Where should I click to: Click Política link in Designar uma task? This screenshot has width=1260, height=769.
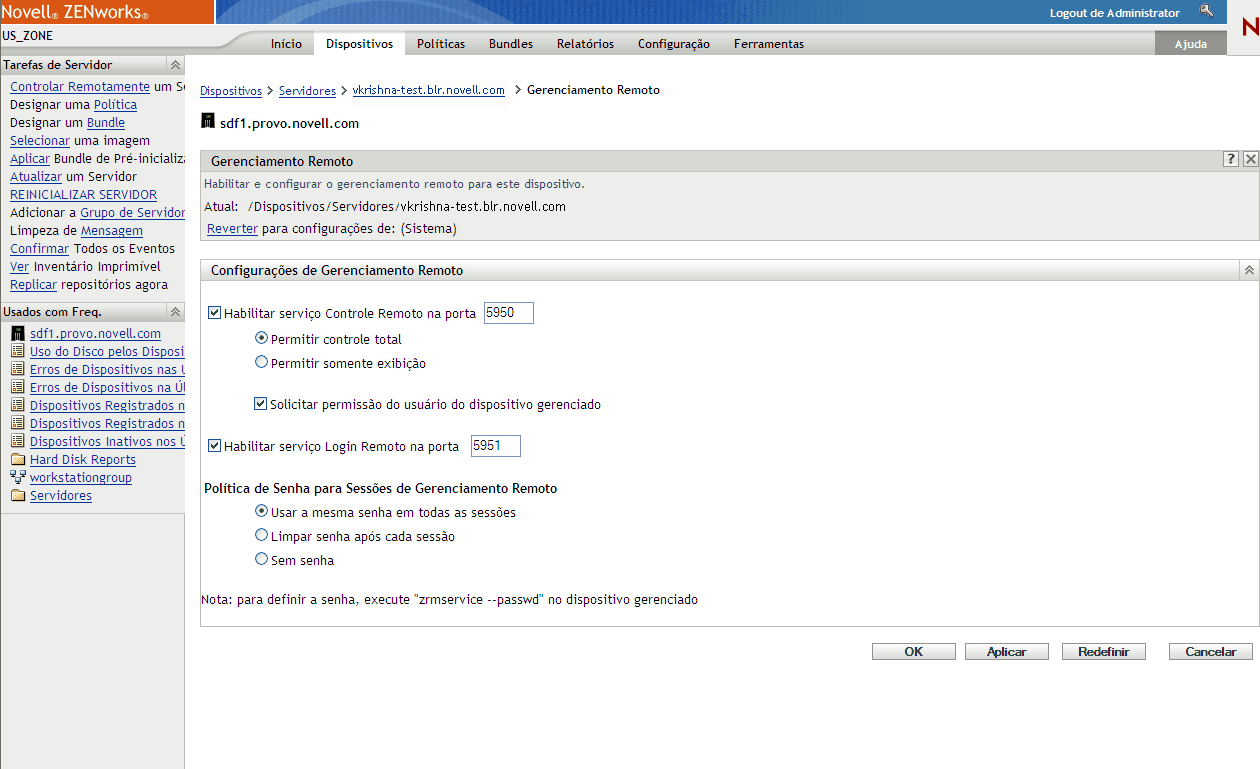click(x=115, y=105)
